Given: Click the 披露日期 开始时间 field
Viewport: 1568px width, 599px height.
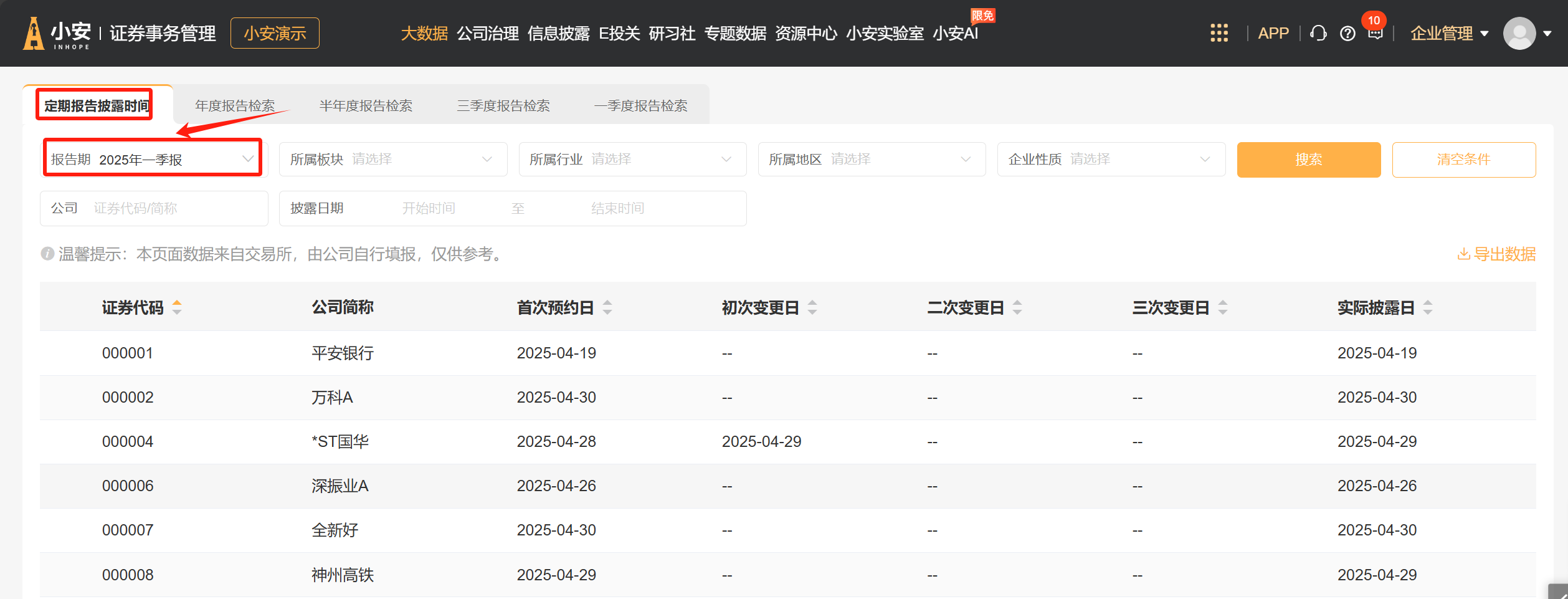Looking at the screenshot, I should [x=429, y=208].
